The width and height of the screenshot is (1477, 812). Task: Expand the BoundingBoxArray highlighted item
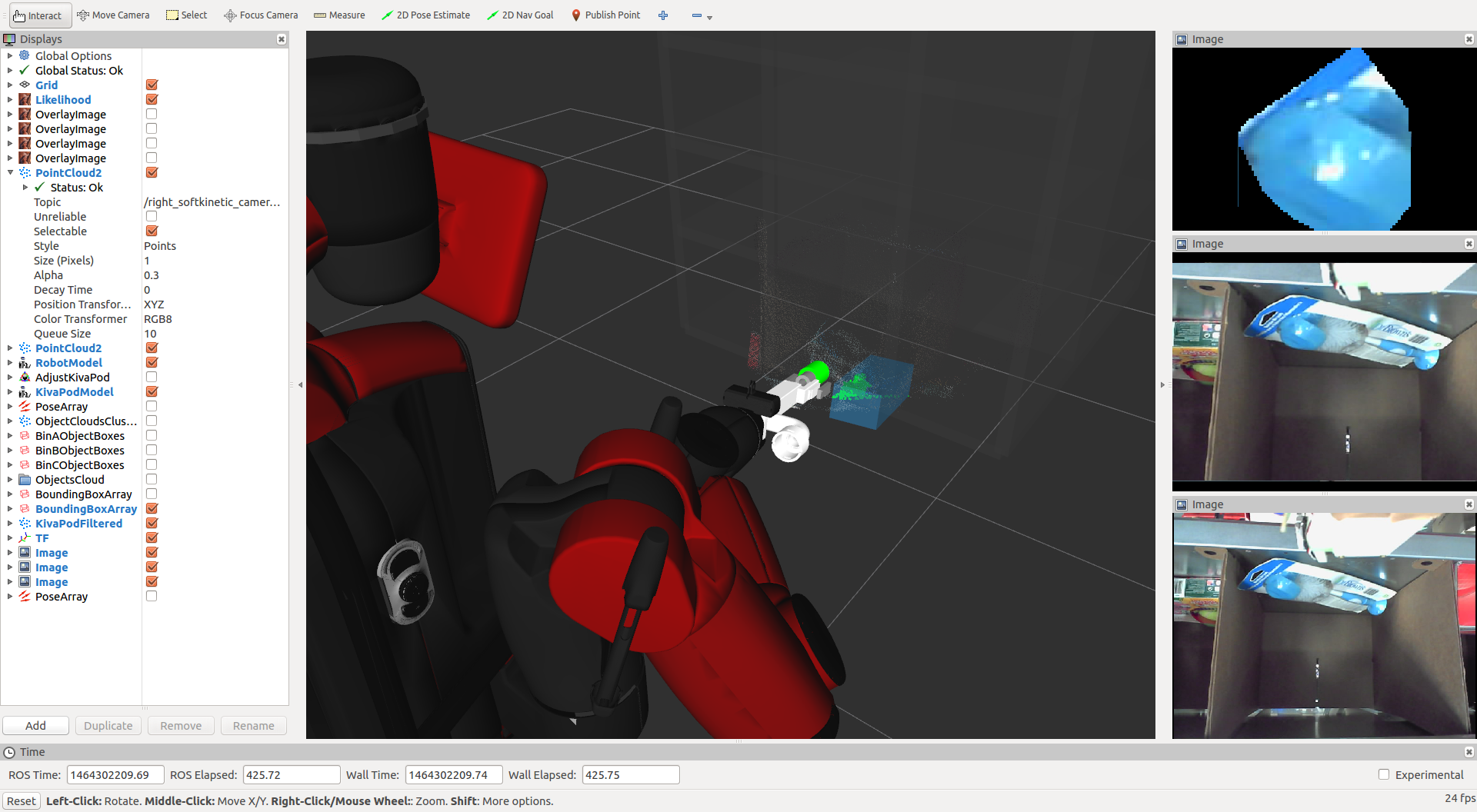(x=10, y=508)
